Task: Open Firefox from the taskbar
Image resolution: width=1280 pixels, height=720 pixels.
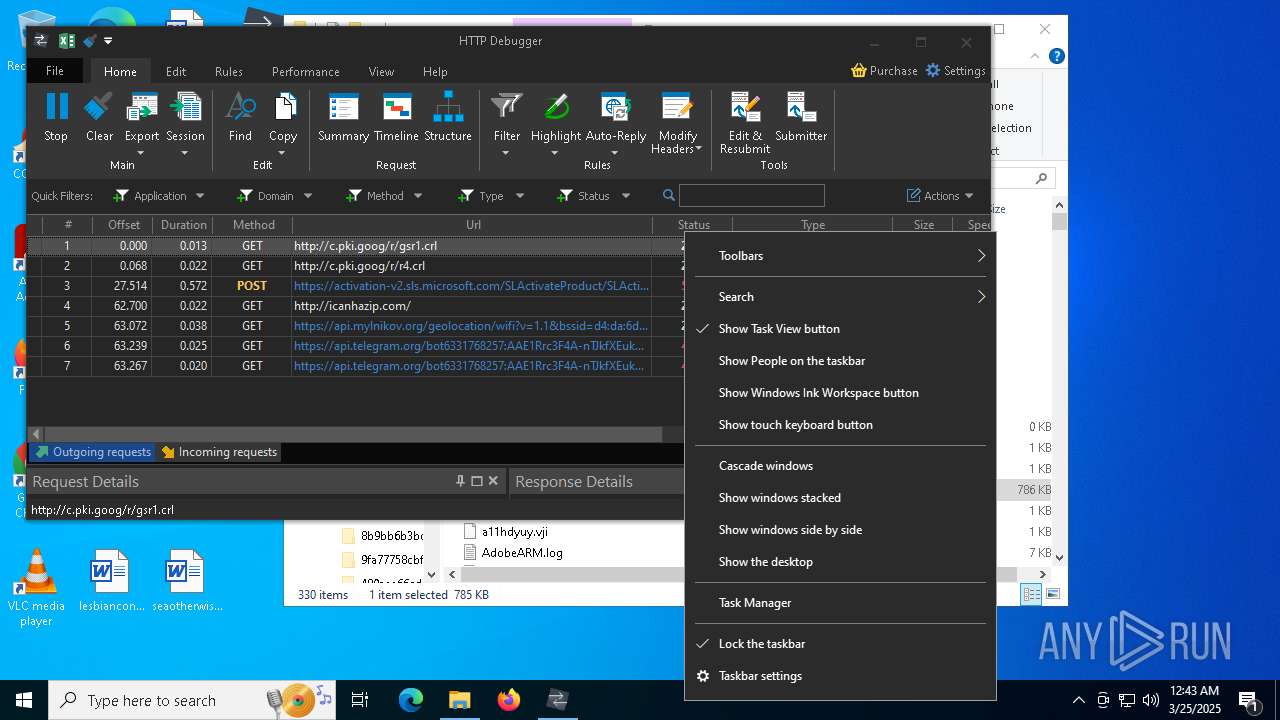Action: [508, 700]
